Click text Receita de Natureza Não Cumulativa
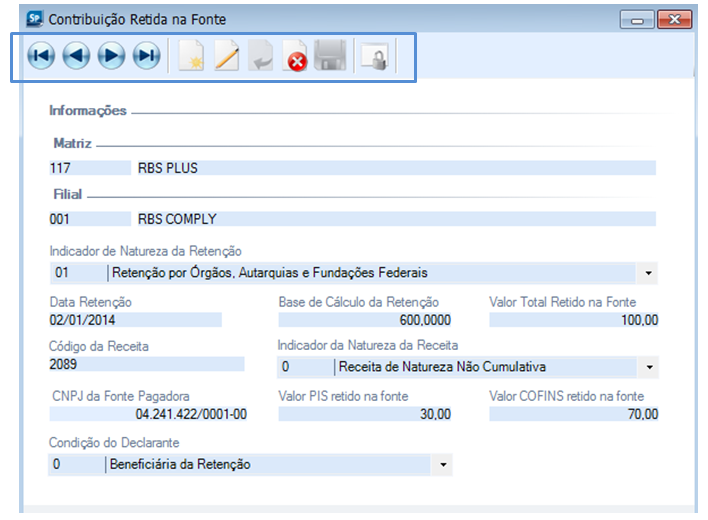Screen dimensions: 708x520 pyautogui.click(x=442, y=367)
